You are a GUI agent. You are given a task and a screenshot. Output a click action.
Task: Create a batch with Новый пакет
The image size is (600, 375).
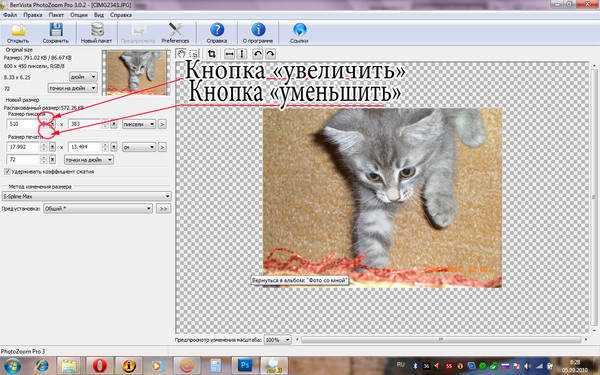[96, 33]
